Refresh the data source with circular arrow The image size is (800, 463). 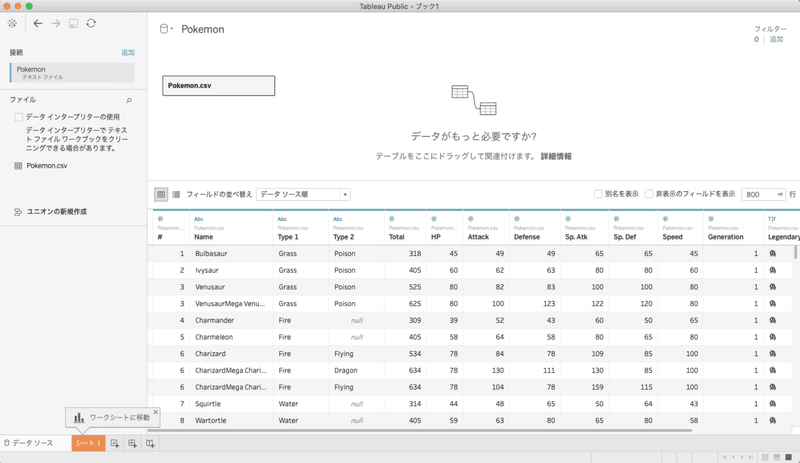coord(91,23)
